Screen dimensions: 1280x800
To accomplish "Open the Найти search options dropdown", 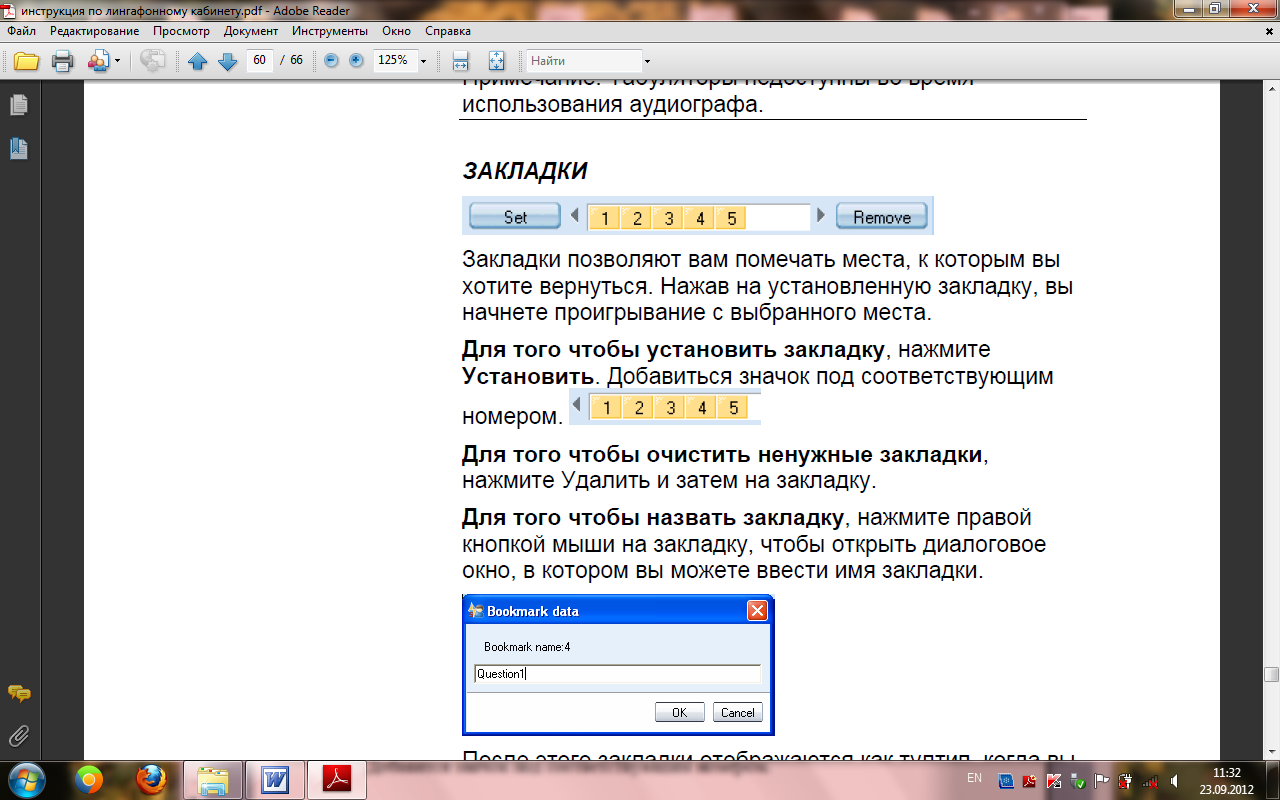I will coord(647,61).
